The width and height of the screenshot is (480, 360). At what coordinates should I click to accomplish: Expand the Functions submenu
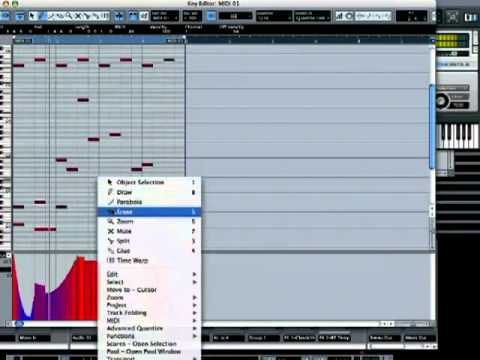point(149,336)
